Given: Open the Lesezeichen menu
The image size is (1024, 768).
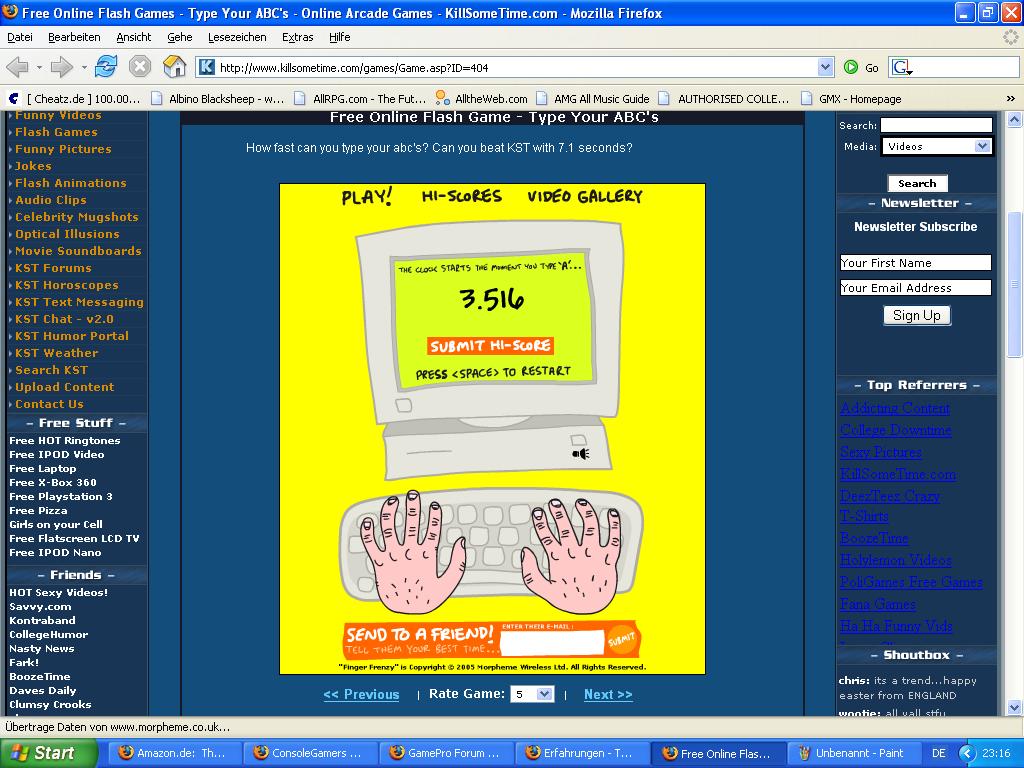Looking at the screenshot, I should pyautogui.click(x=237, y=37).
